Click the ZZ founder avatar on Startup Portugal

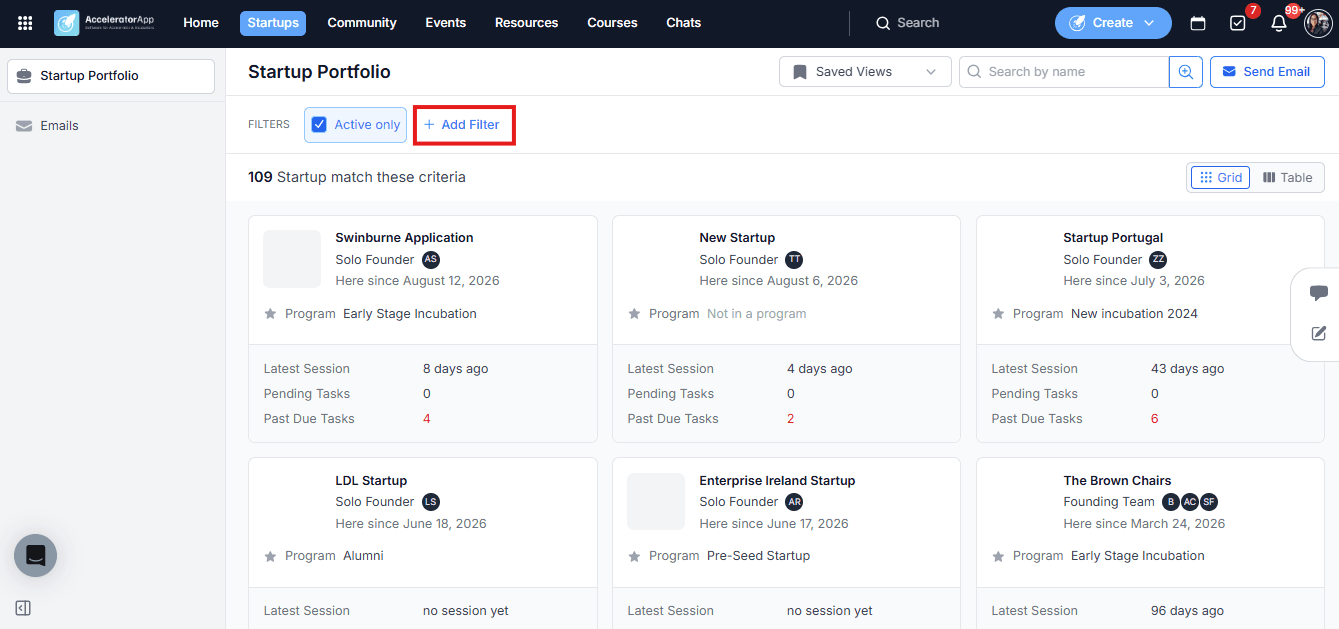coord(1158,259)
